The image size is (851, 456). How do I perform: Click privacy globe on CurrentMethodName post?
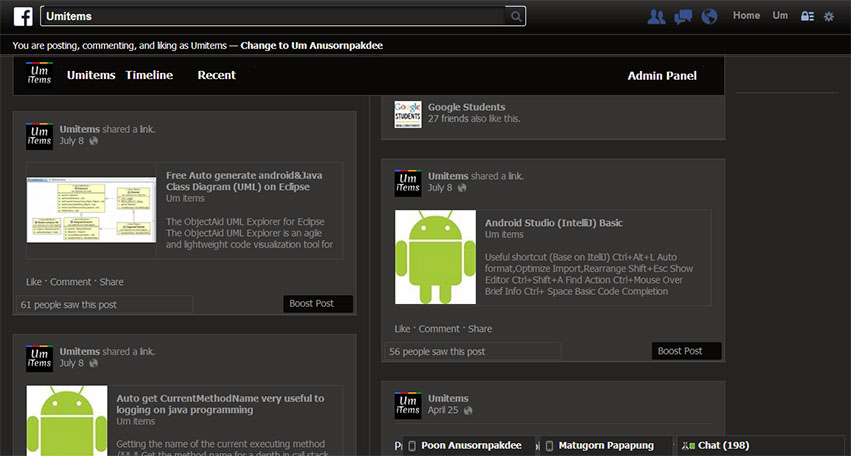point(93,363)
